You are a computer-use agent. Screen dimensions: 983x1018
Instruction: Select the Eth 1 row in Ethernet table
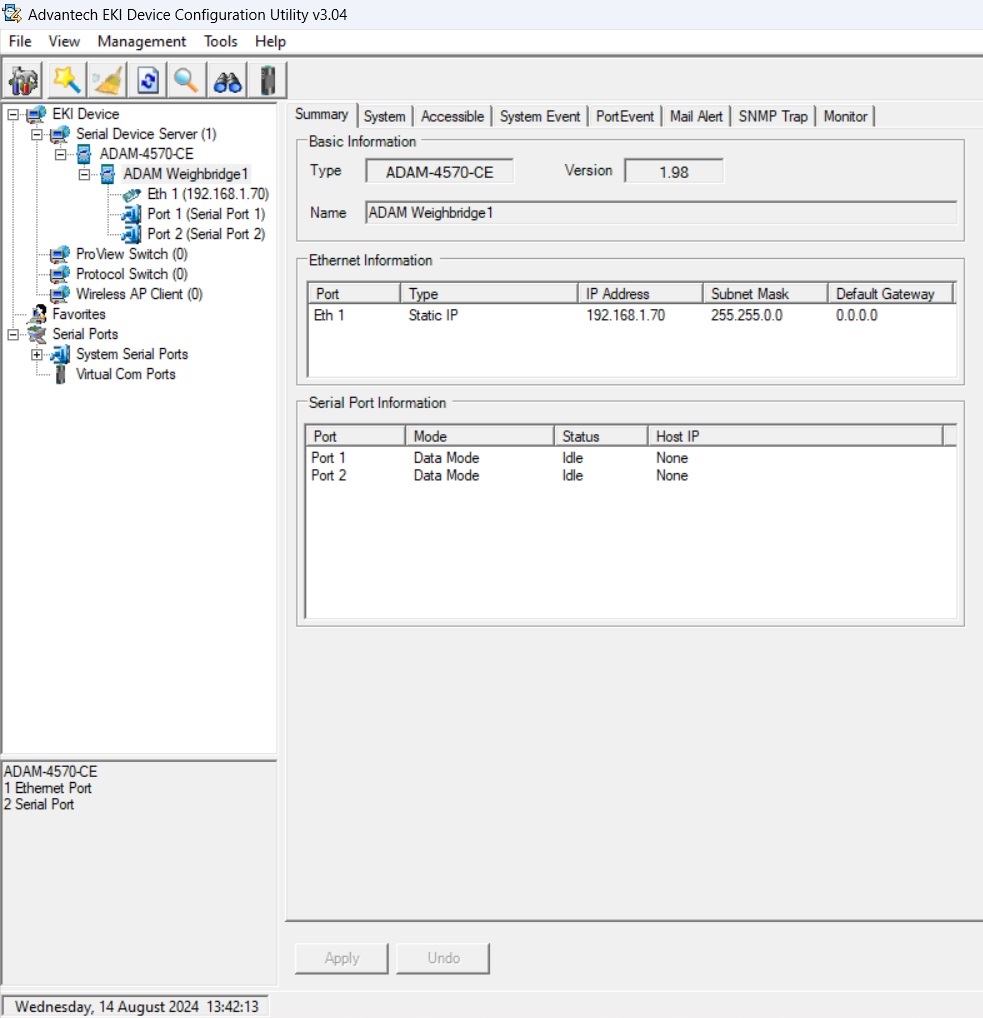point(631,316)
